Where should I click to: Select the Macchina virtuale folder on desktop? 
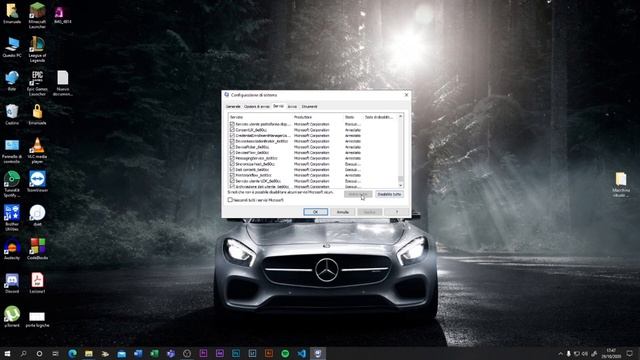(x=621, y=184)
